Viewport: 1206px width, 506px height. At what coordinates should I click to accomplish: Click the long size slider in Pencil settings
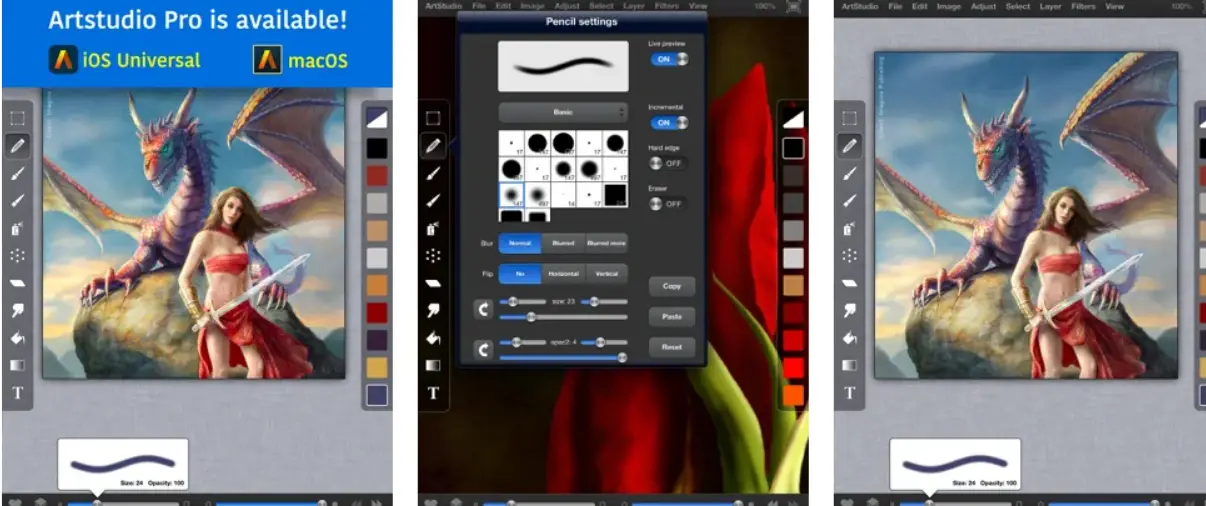(563, 317)
